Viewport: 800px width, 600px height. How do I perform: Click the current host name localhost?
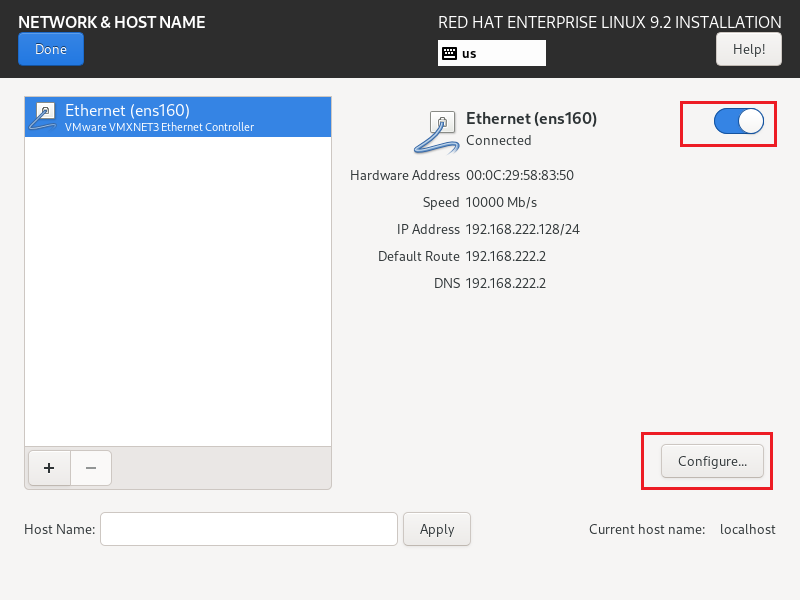pos(747,529)
